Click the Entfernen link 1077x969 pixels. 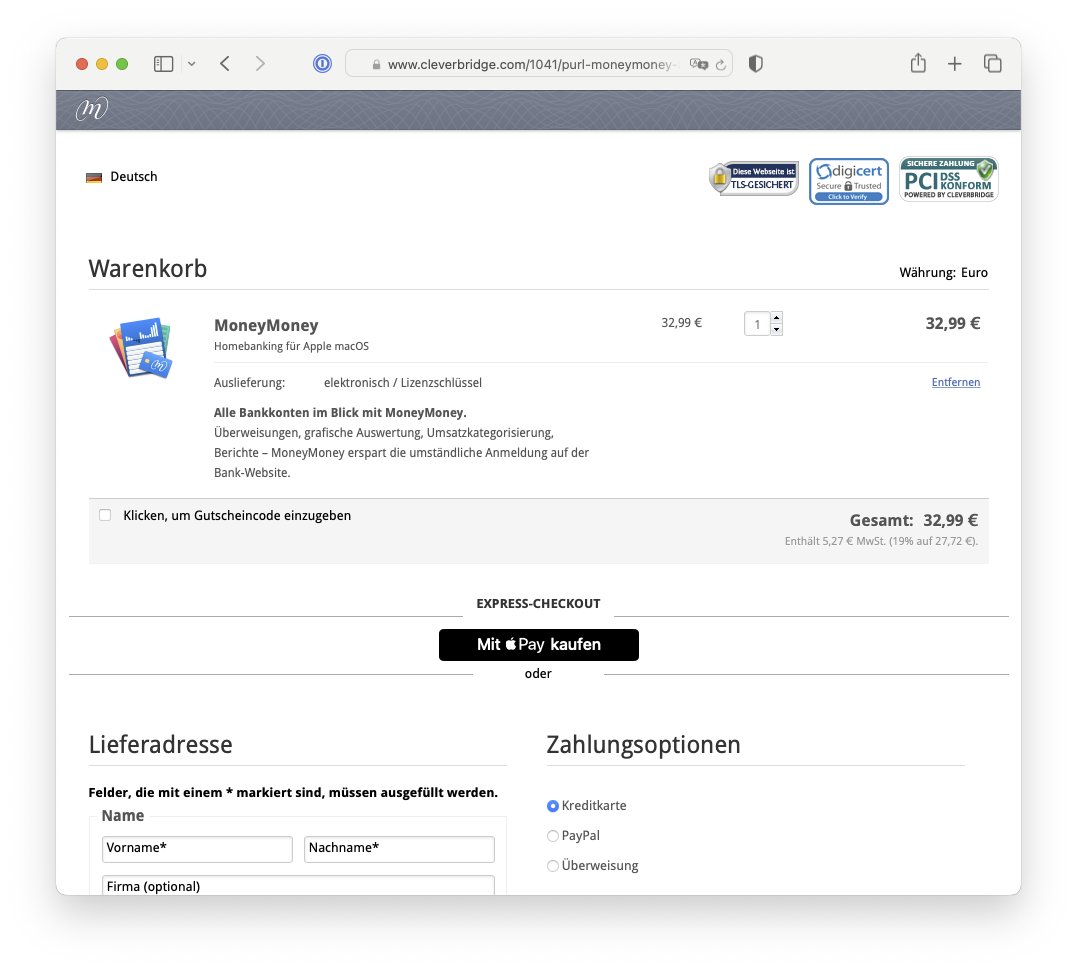pos(955,383)
